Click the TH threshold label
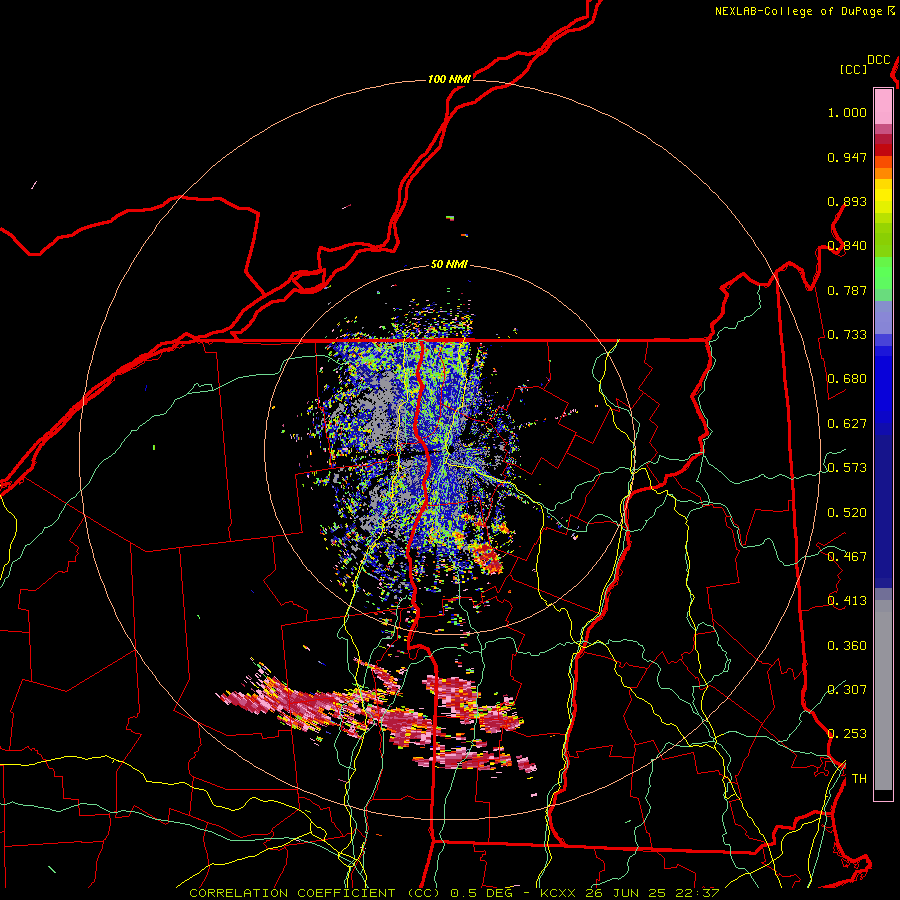The height and width of the screenshot is (900, 900). pos(859,779)
